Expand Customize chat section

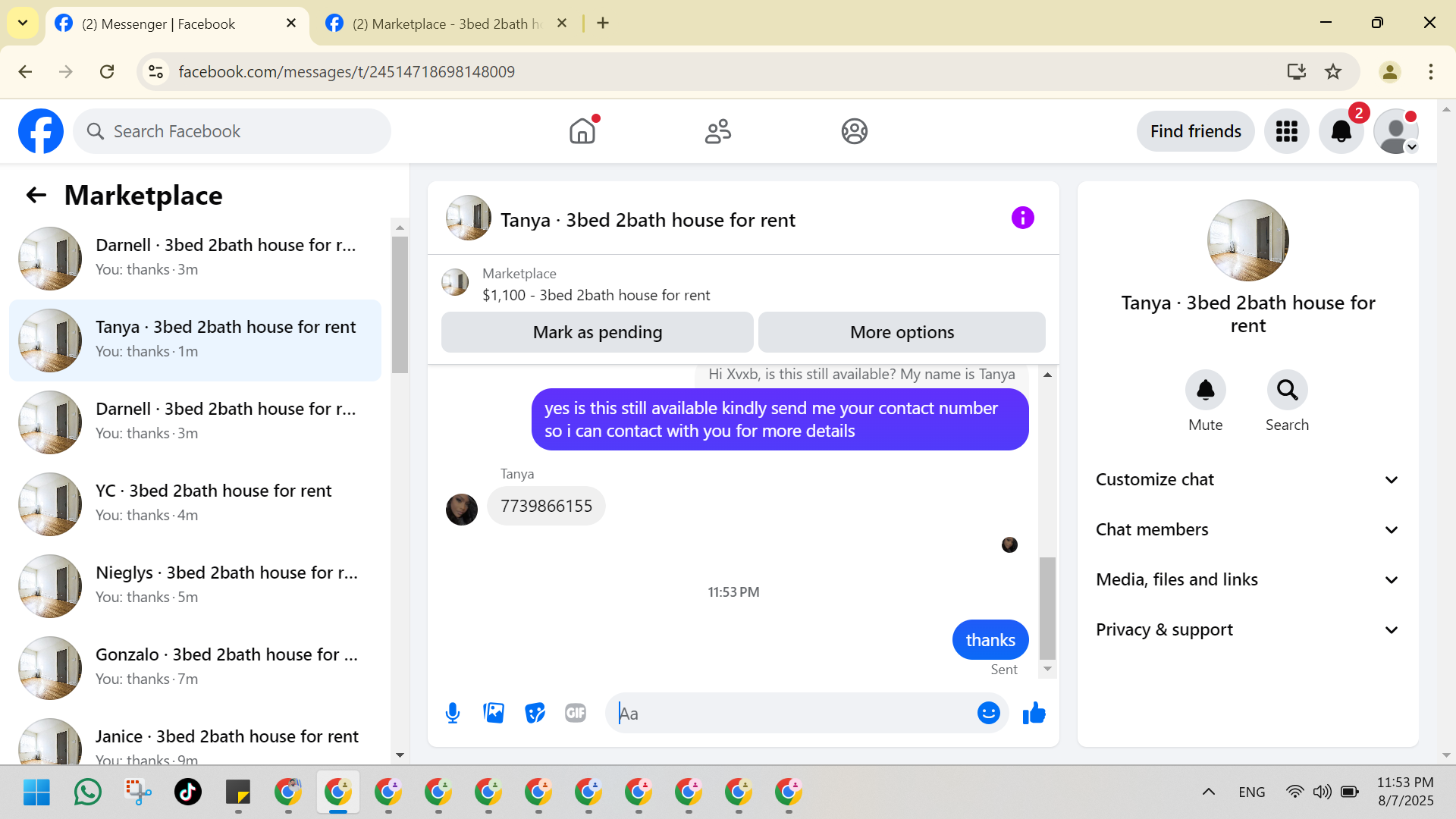(1247, 479)
